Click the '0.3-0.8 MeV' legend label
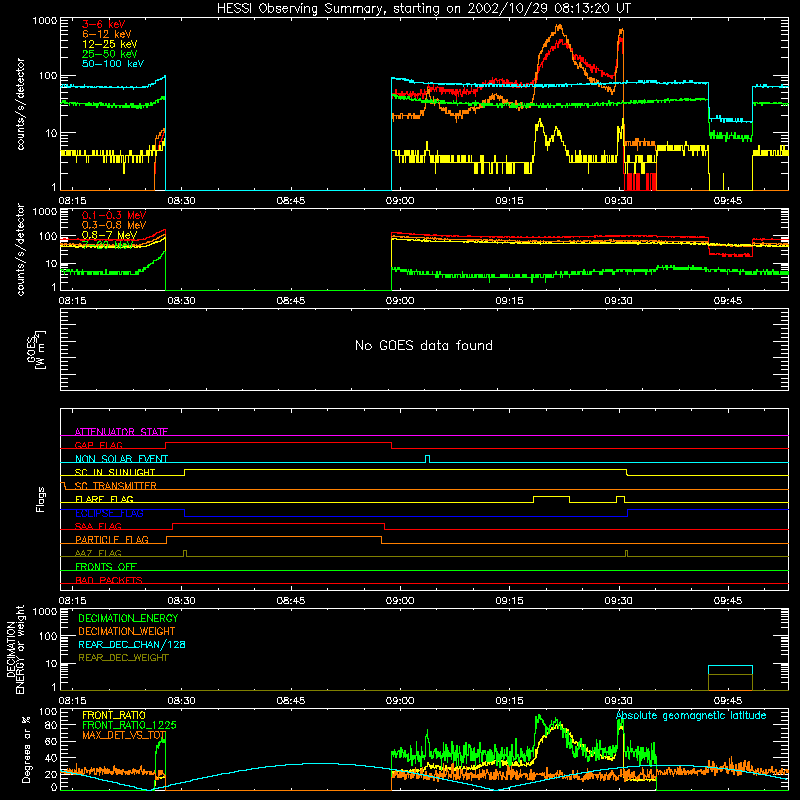 click(114, 225)
